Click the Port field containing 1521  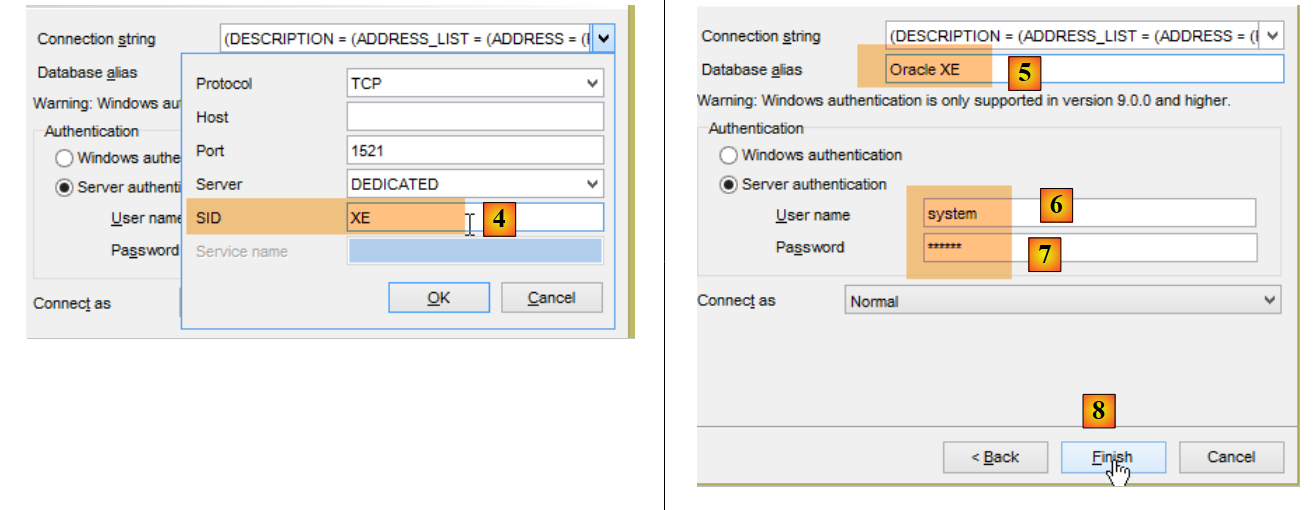(x=475, y=151)
